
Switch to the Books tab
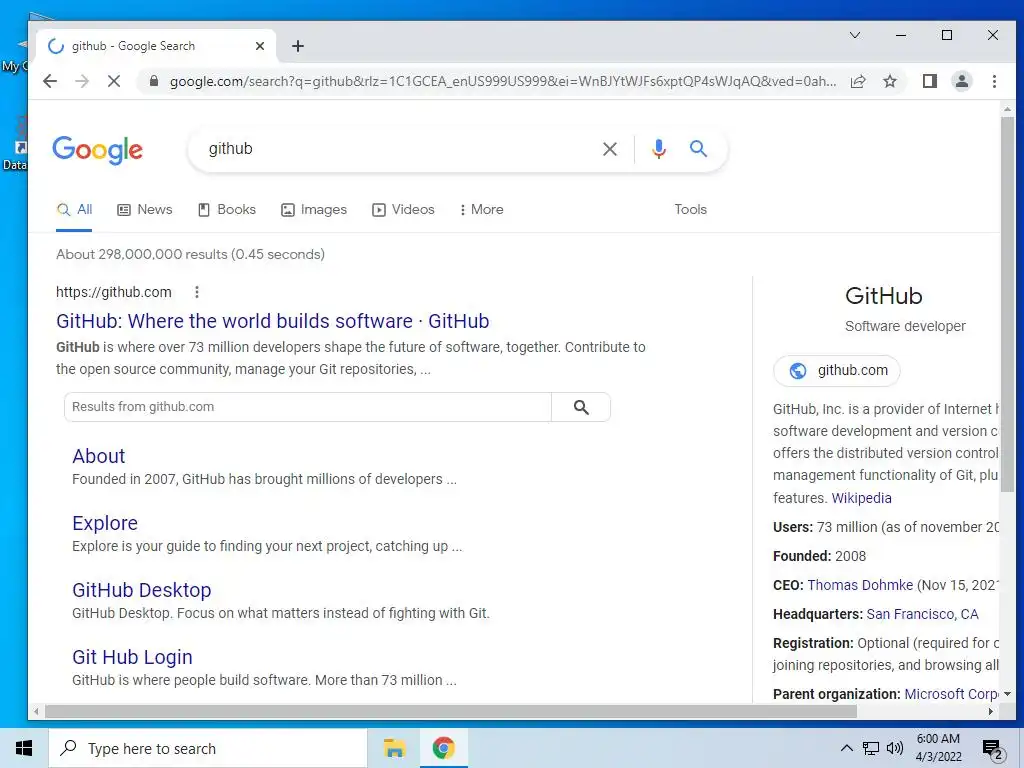click(x=227, y=210)
